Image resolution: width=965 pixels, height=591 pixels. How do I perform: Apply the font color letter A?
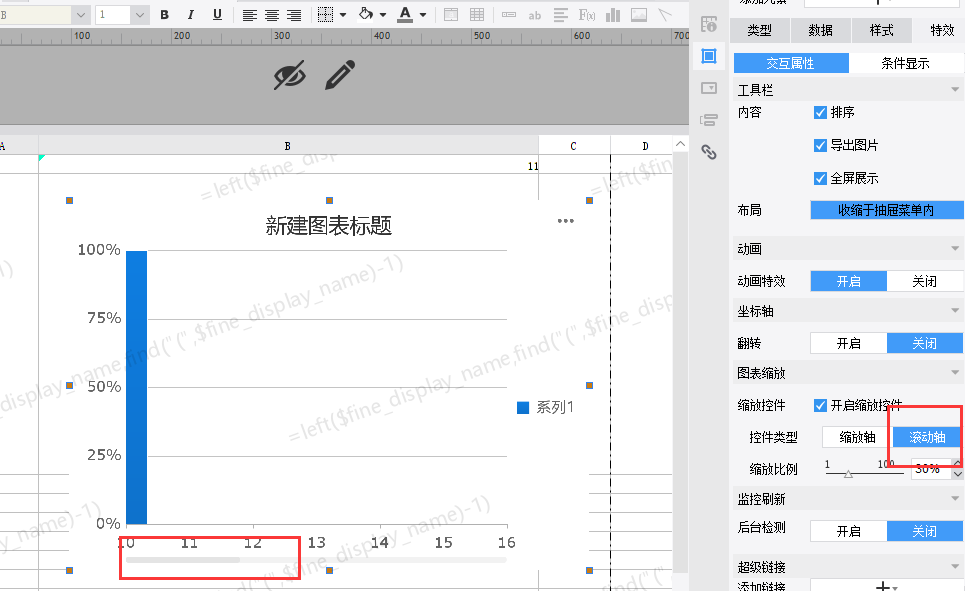pyautogui.click(x=405, y=14)
